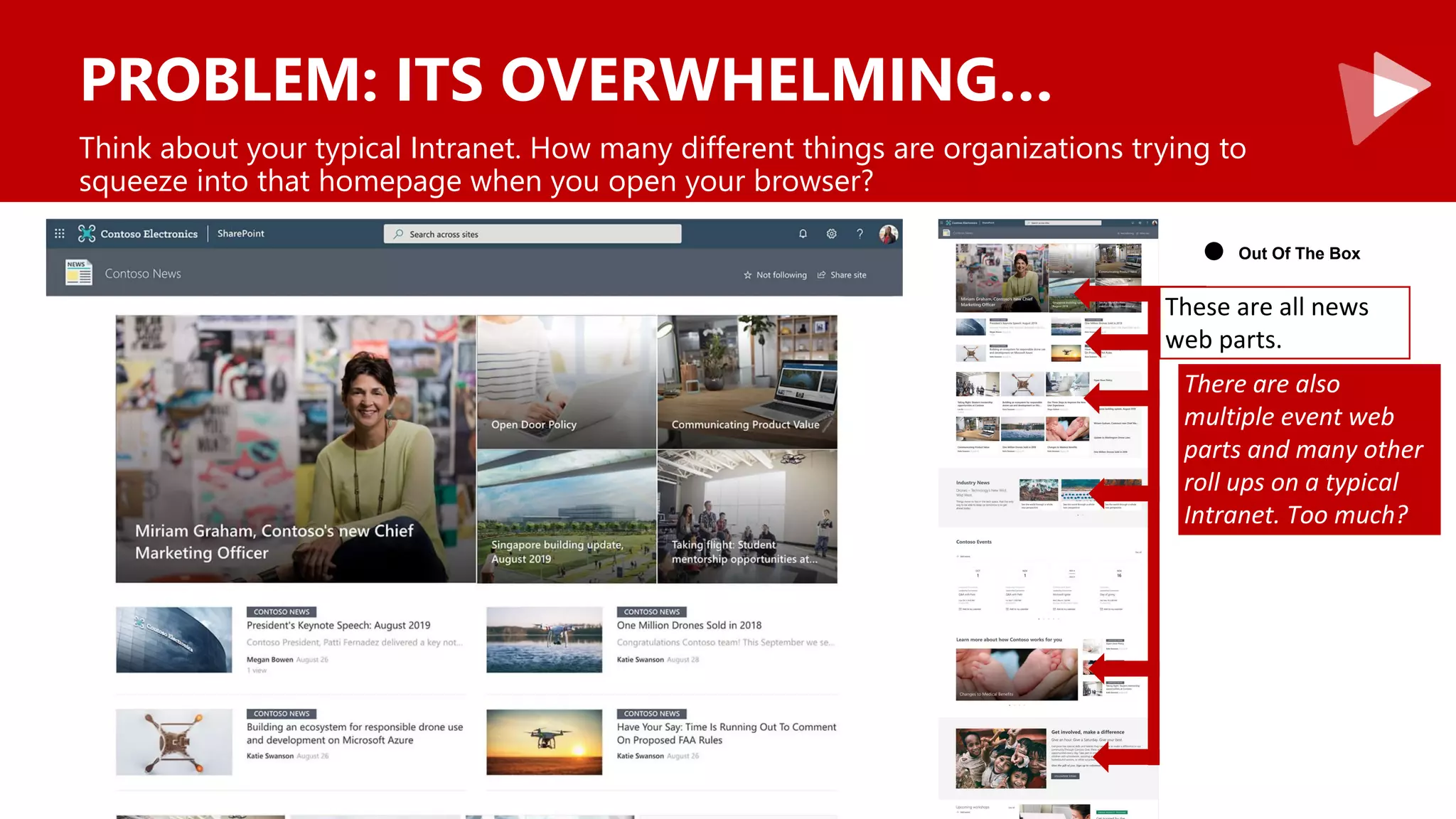The height and width of the screenshot is (819, 1456).
Task: Click the Contoso Electronics title text
Action: pos(149,234)
